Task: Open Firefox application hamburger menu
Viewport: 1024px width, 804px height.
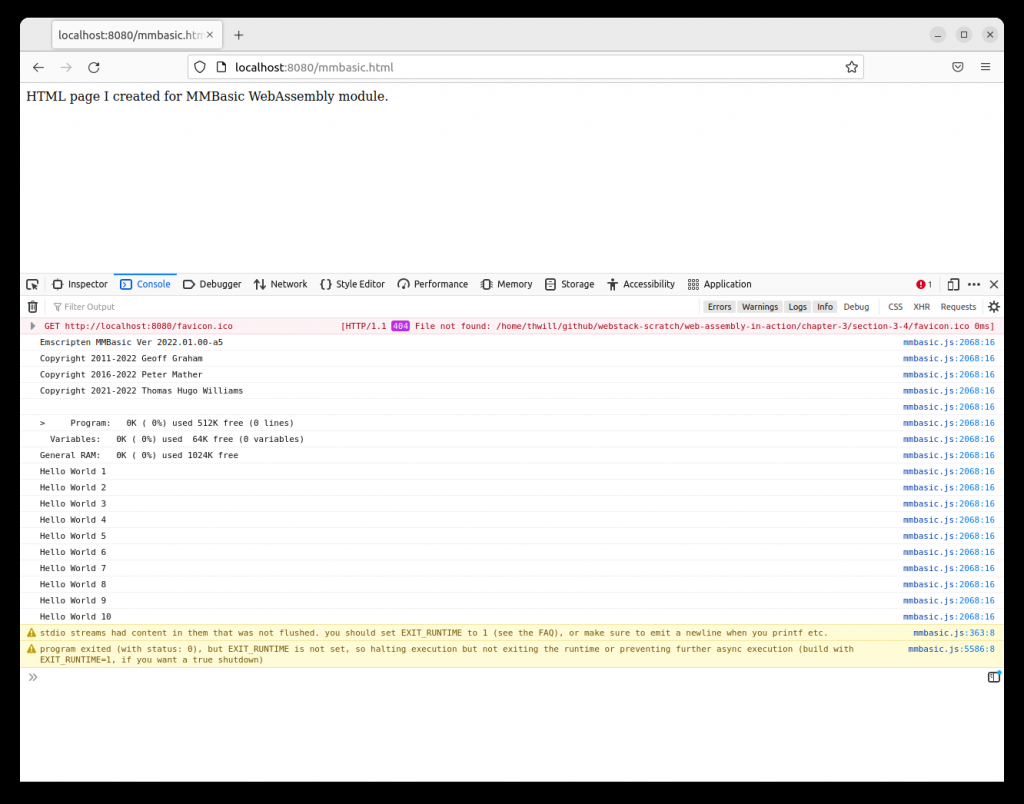Action: click(x=985, y=67)
